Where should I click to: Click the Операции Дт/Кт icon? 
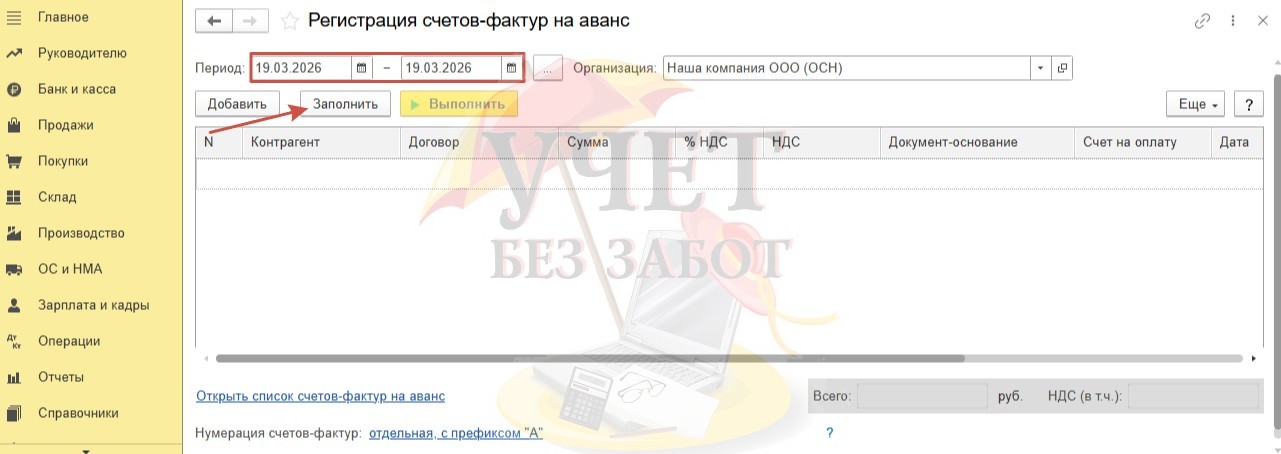coord(14,341)
